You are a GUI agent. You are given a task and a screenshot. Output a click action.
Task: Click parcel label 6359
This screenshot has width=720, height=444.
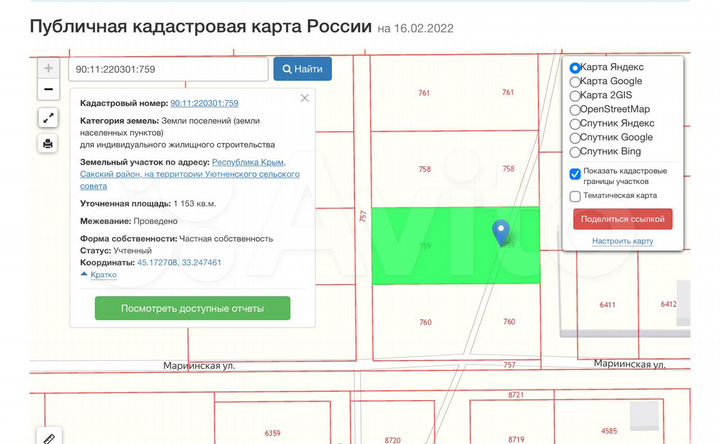(272, 433)
